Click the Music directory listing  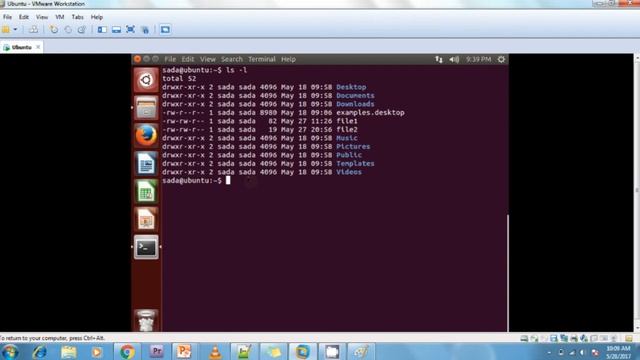(347, 138)
